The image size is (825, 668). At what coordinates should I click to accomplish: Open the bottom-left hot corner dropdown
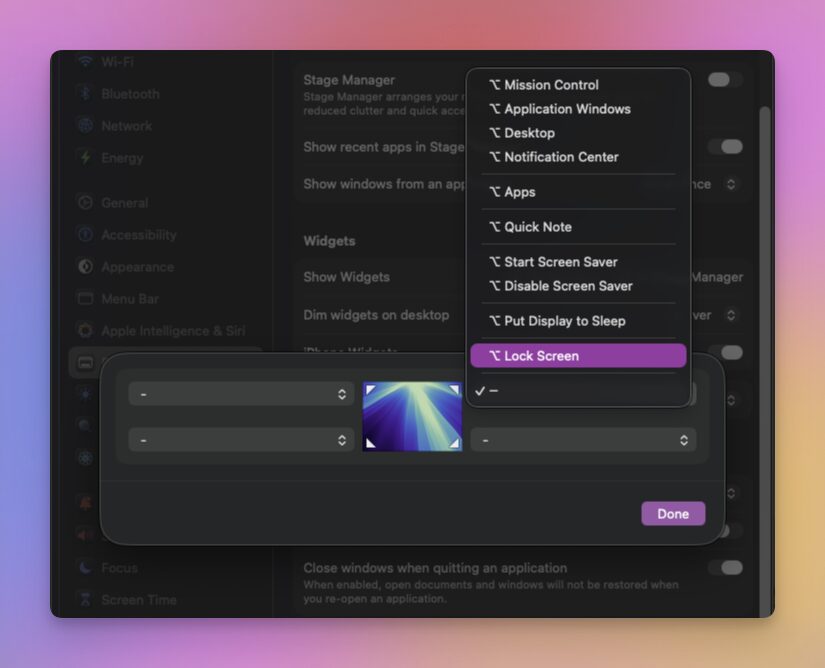coord(241,440)
